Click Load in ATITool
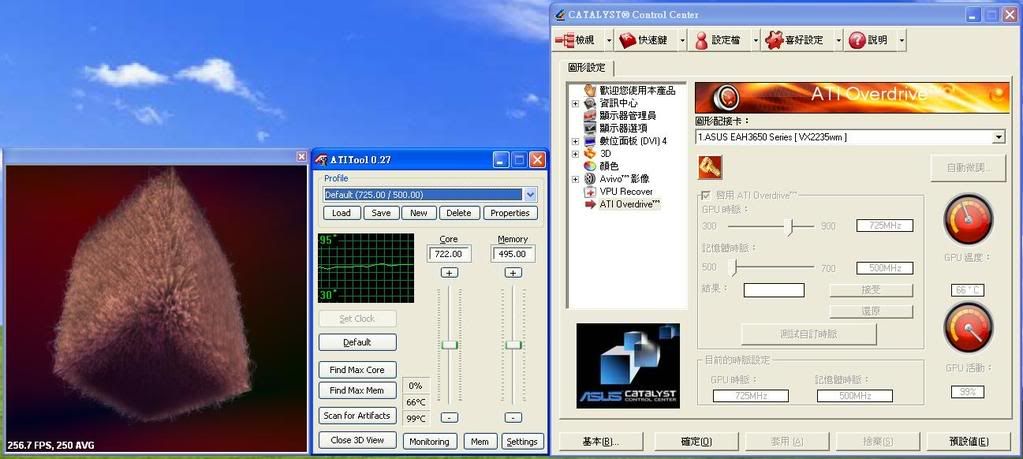Screen dimensions: 1023x459 (341, 213)
